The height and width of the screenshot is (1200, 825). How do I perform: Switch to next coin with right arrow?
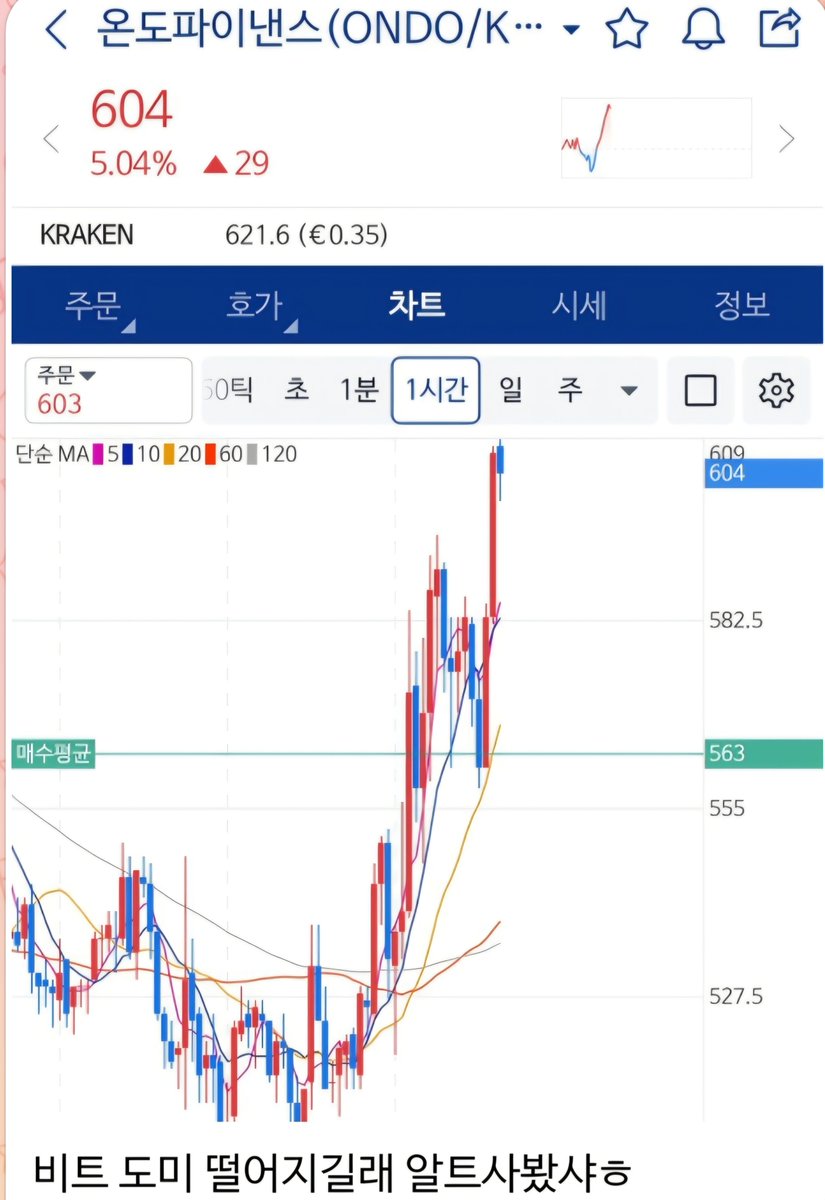click(x=787, y=138)
